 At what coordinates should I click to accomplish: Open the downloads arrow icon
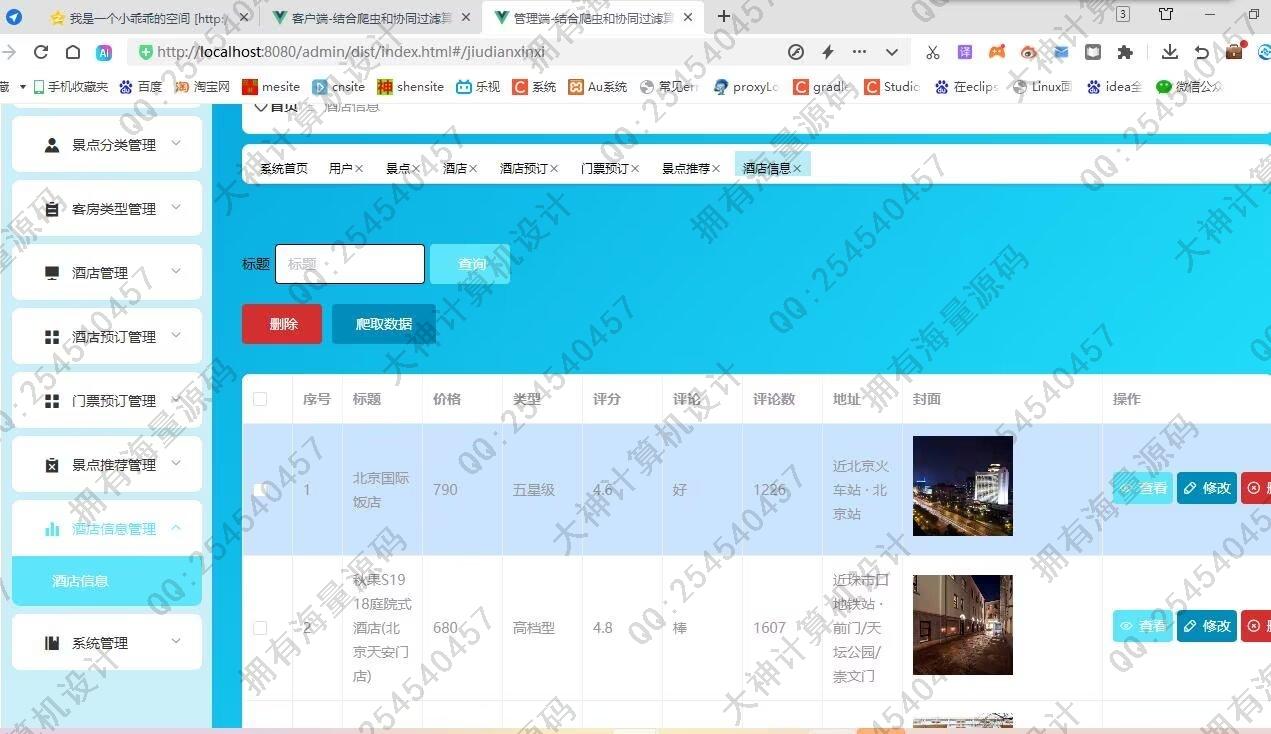pyautogui.click(x=1169, y=52)
